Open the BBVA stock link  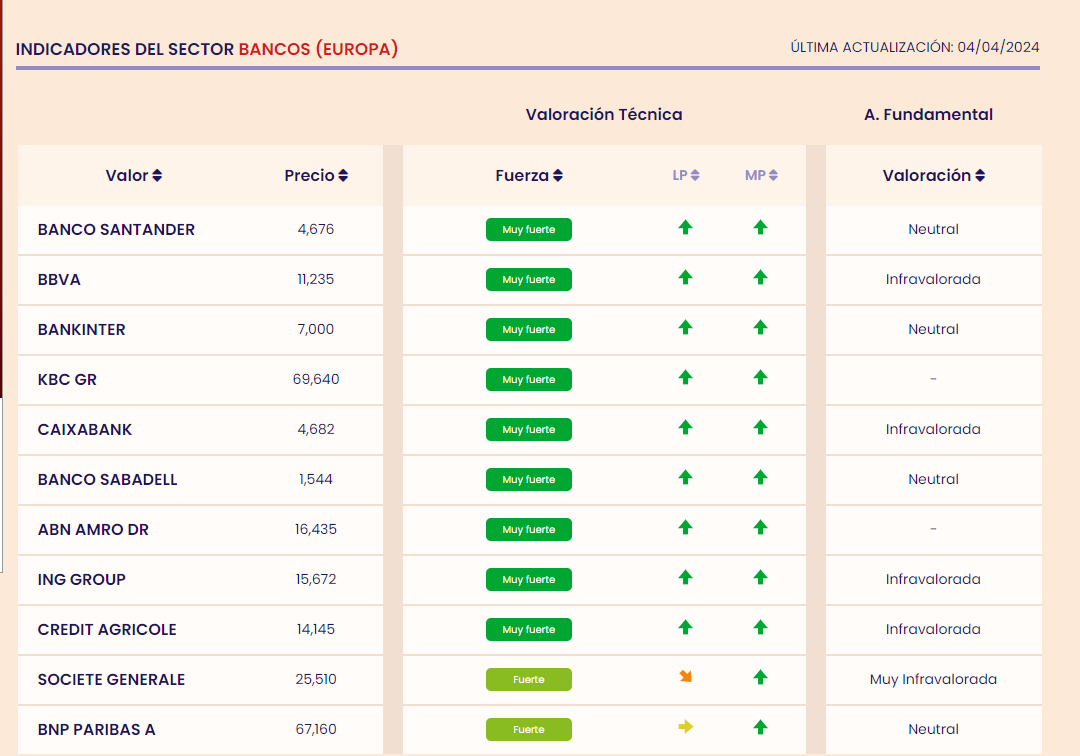(59, 280)
